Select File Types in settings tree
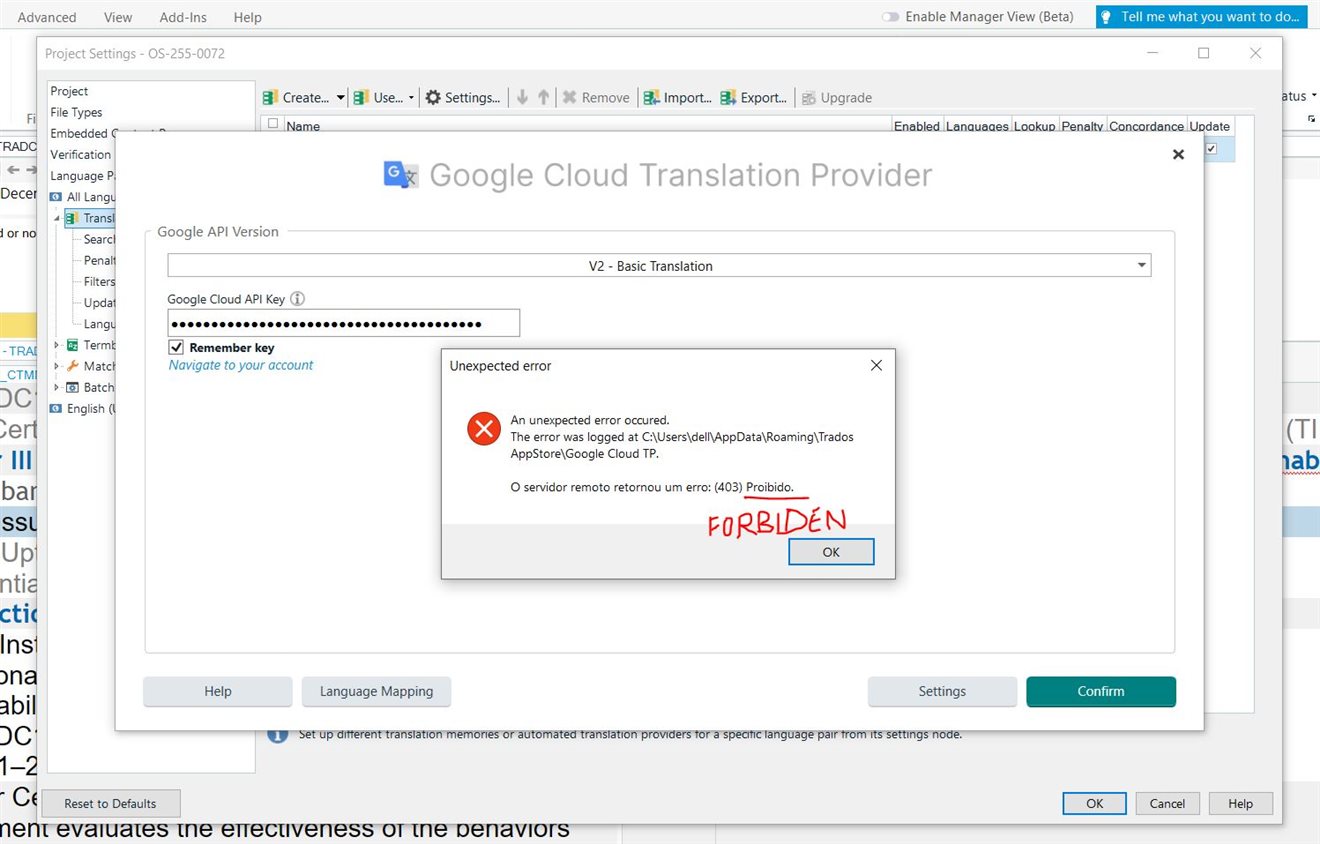1320x844 pixels. [x=76, y=112]
